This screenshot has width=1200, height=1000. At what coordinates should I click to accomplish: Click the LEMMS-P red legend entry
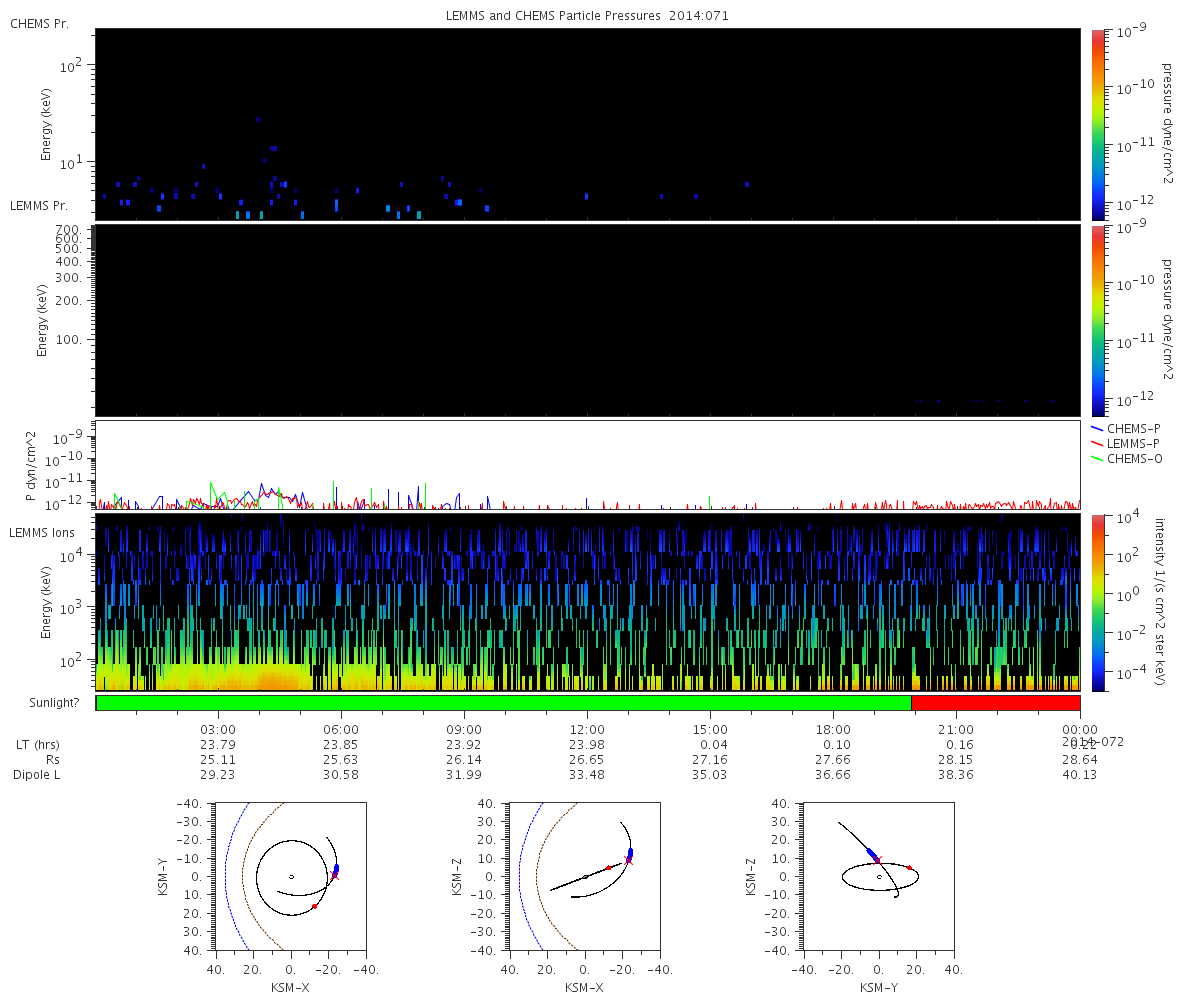(x=1133, y=443)
